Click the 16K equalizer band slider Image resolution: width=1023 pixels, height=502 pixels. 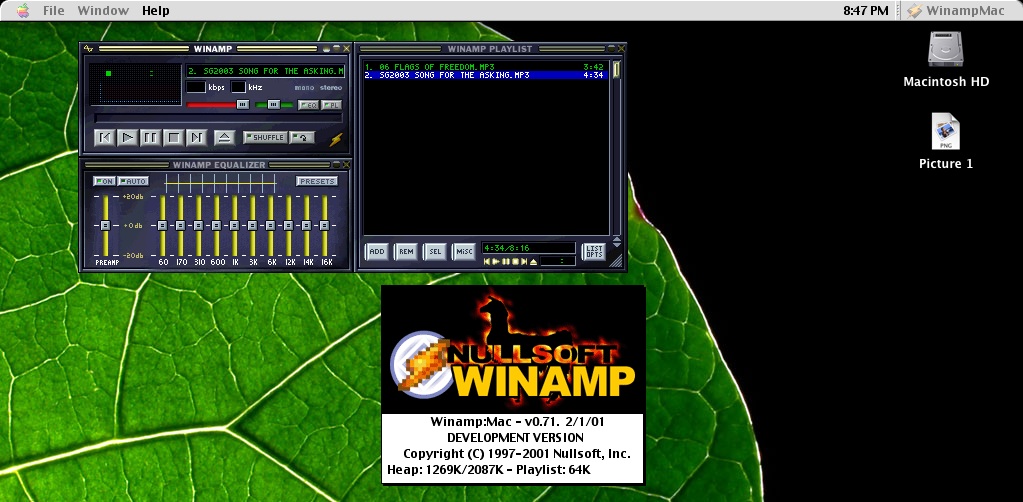coord(324,225)
